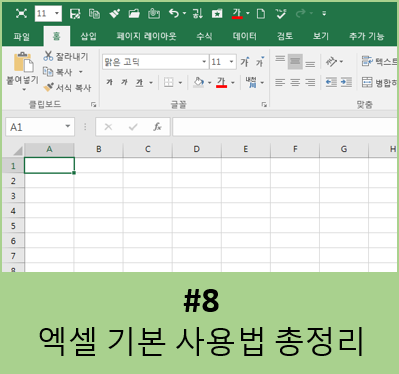Click the fit-to-screen icon in quick access toolbar
The image size is (399, 374).
coord(21,14)
